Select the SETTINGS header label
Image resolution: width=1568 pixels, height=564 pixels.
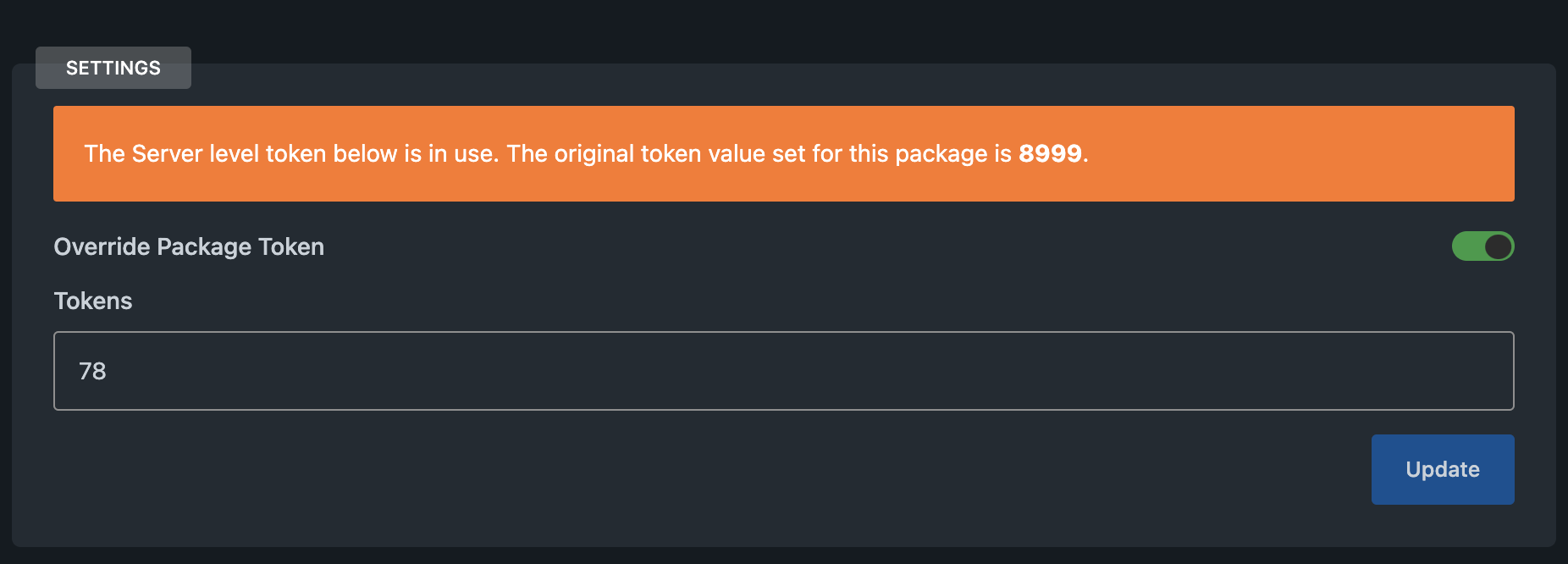[113, 68]
